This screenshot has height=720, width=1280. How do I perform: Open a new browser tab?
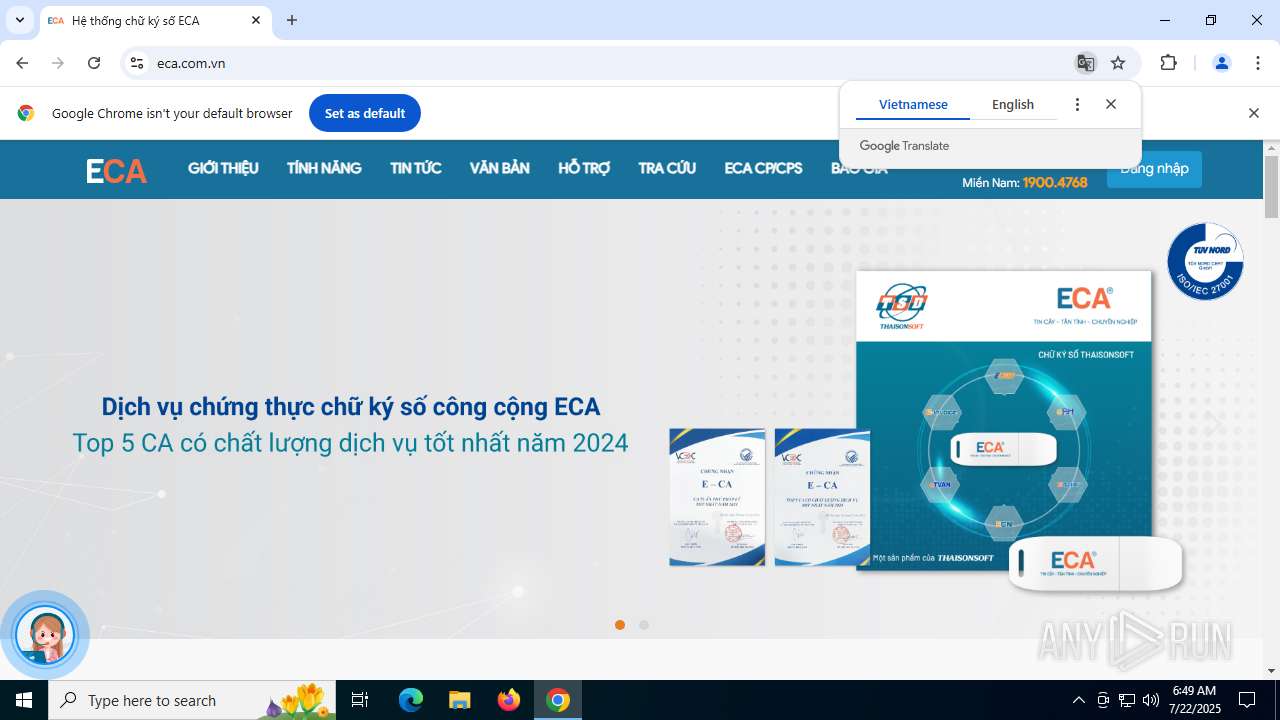(292, 20)
